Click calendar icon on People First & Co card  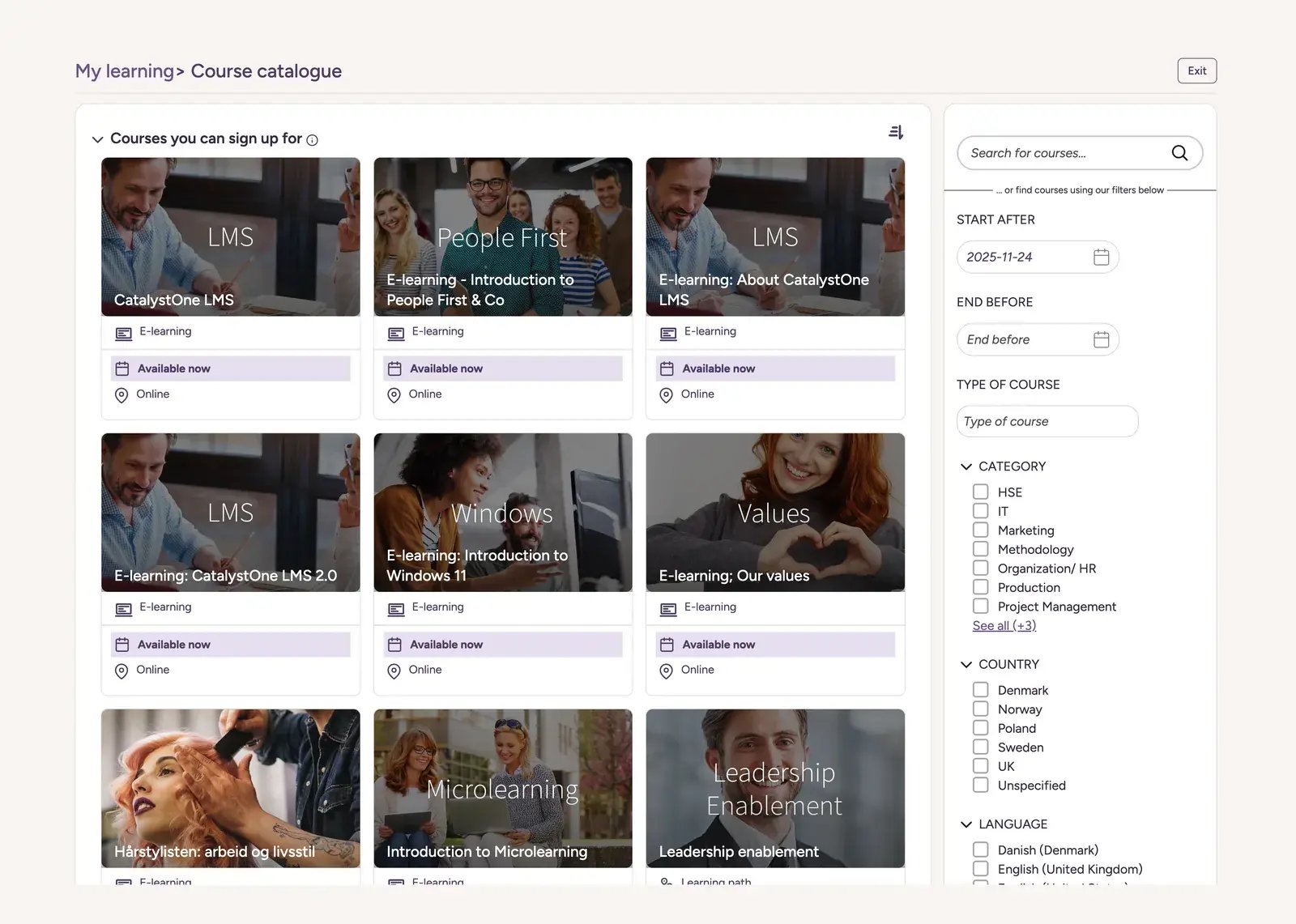coord(394,368)
